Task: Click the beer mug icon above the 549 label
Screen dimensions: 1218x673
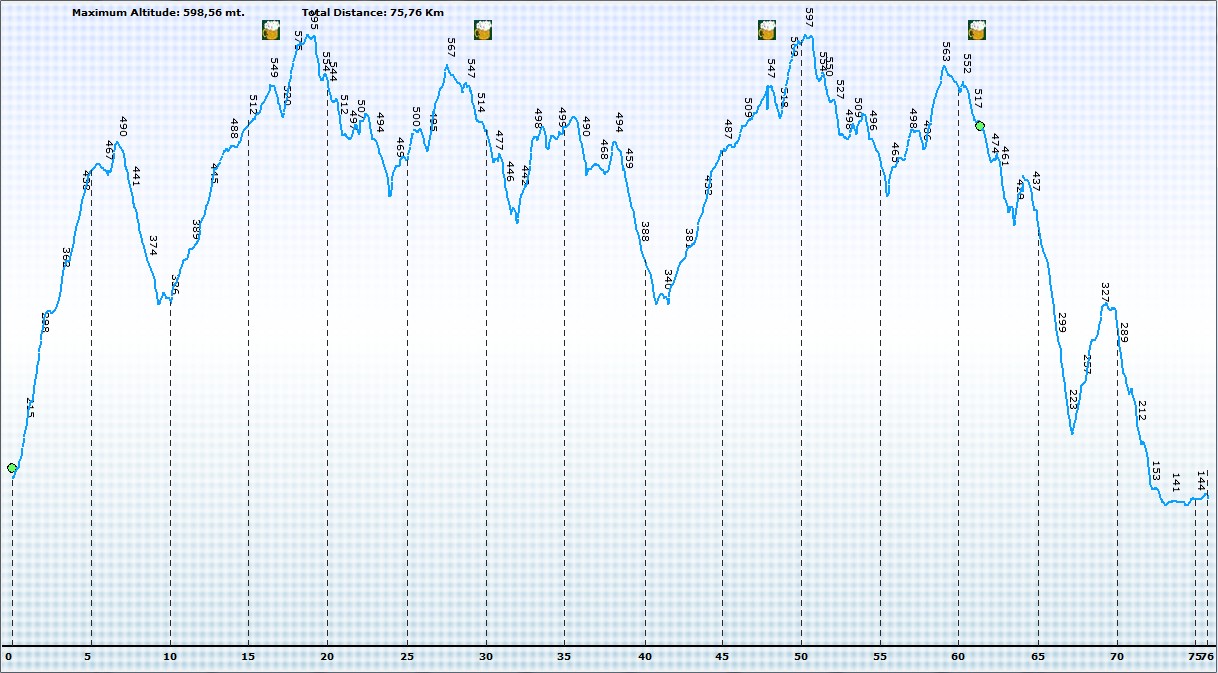Action: pyautogui.click(x=271, y=30)
